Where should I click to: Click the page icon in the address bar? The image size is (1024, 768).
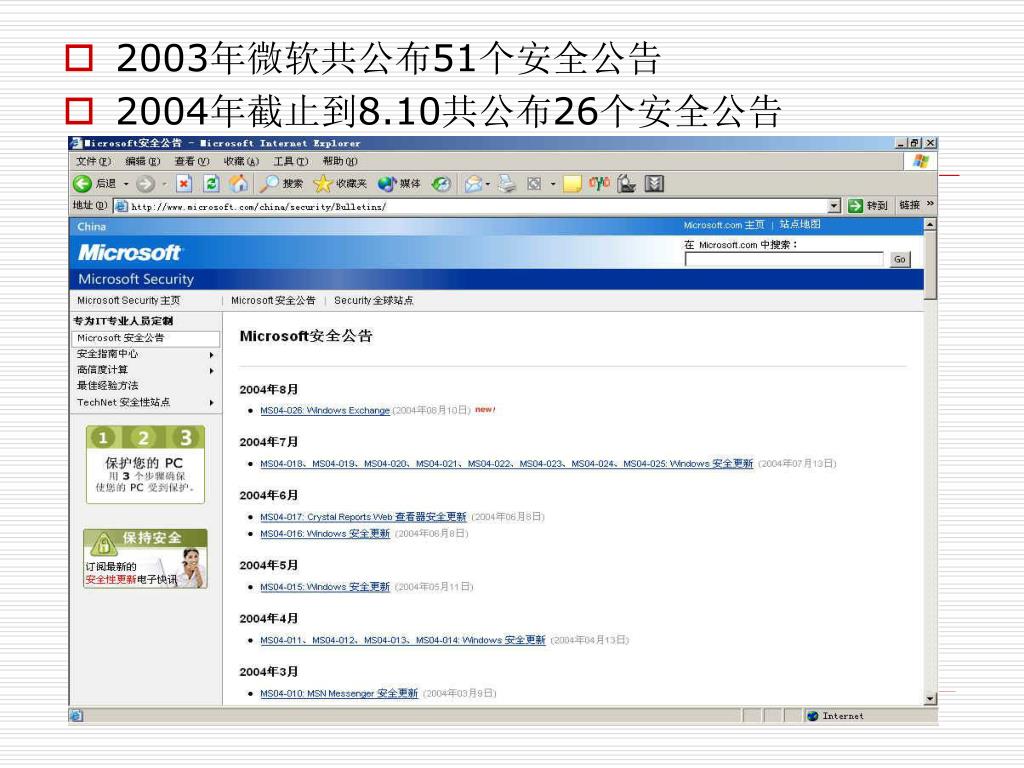[121, 206]
